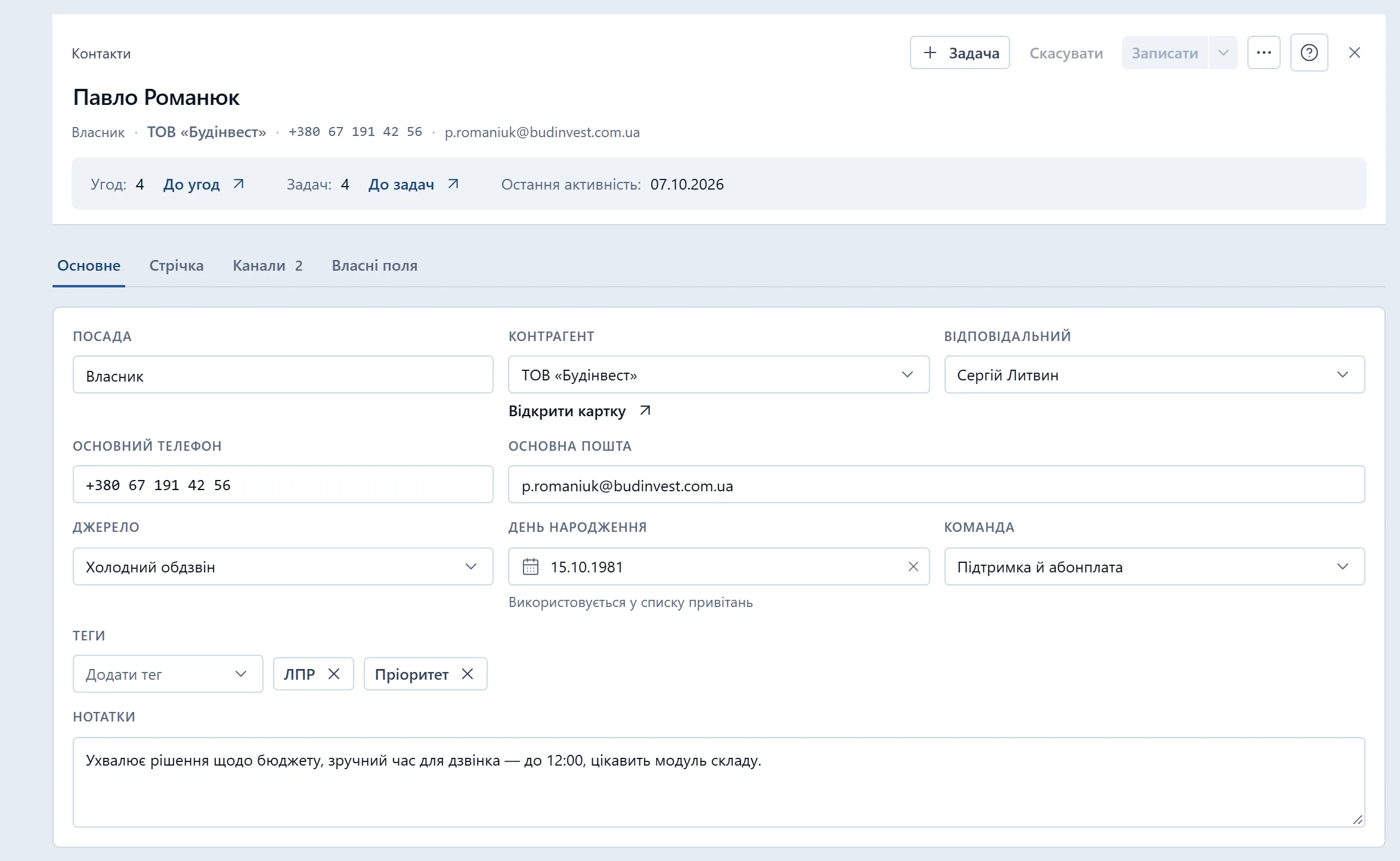Click the Павло Романюк contact title
Screen dimensions: 1400x861
156,97
